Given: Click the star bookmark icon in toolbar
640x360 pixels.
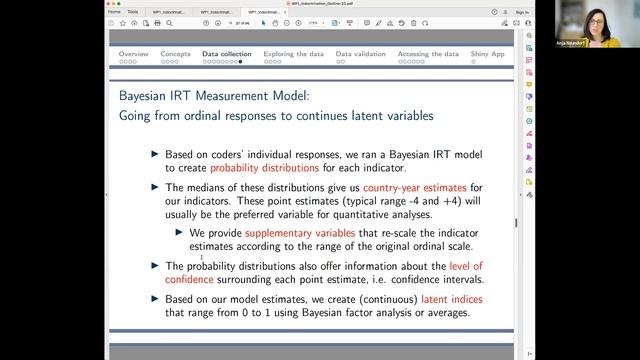Looking at the screenshot, I should [x=122, y=23].
